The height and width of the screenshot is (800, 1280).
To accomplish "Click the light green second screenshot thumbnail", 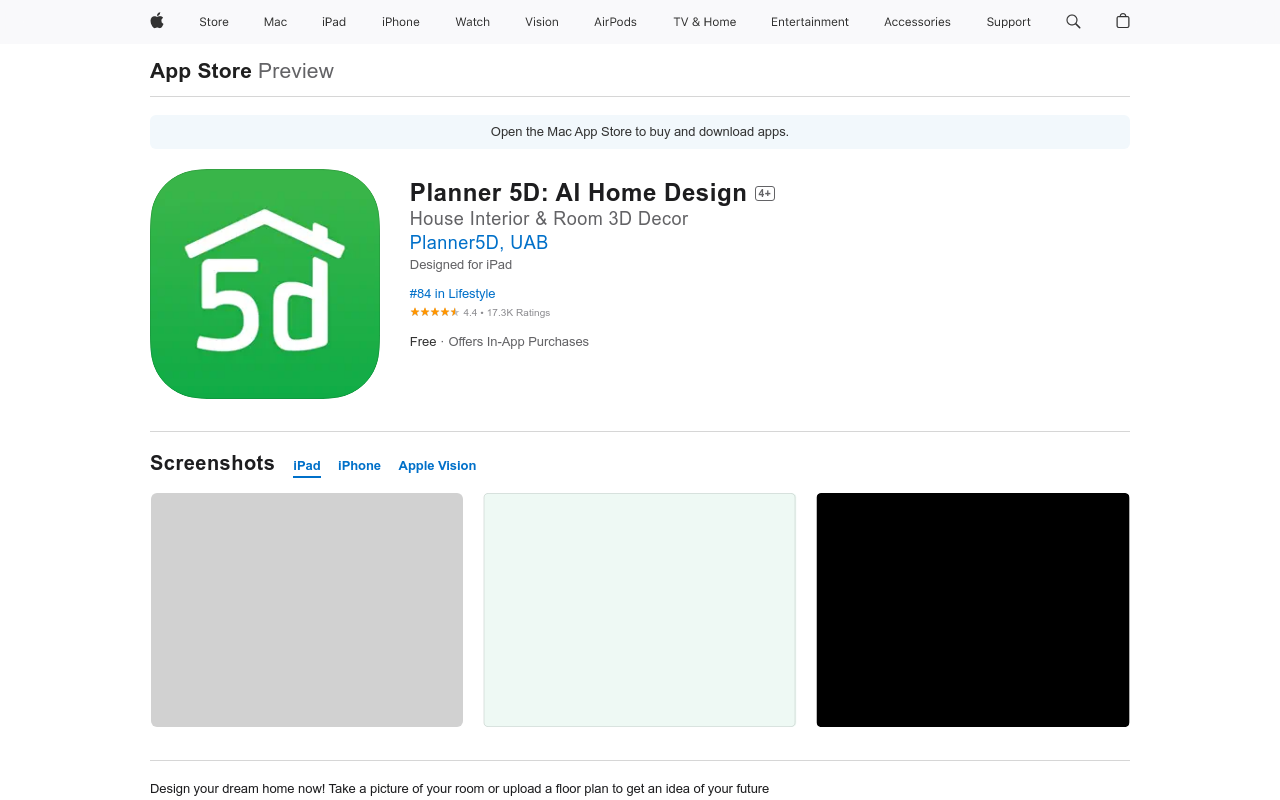I will click(640, 610).
